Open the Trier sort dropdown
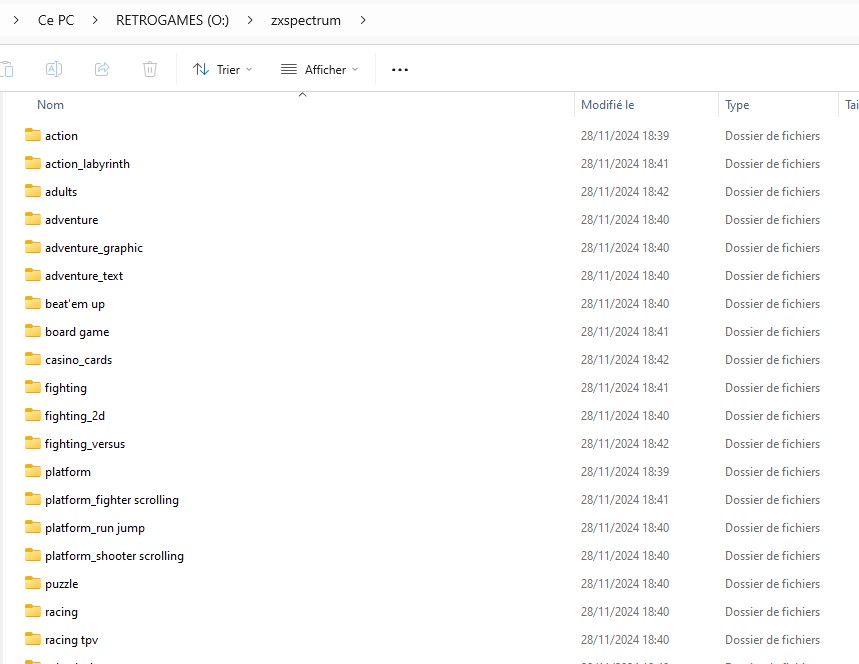Image resolution: width=859 pixels, height=664 pixels. 222,69
